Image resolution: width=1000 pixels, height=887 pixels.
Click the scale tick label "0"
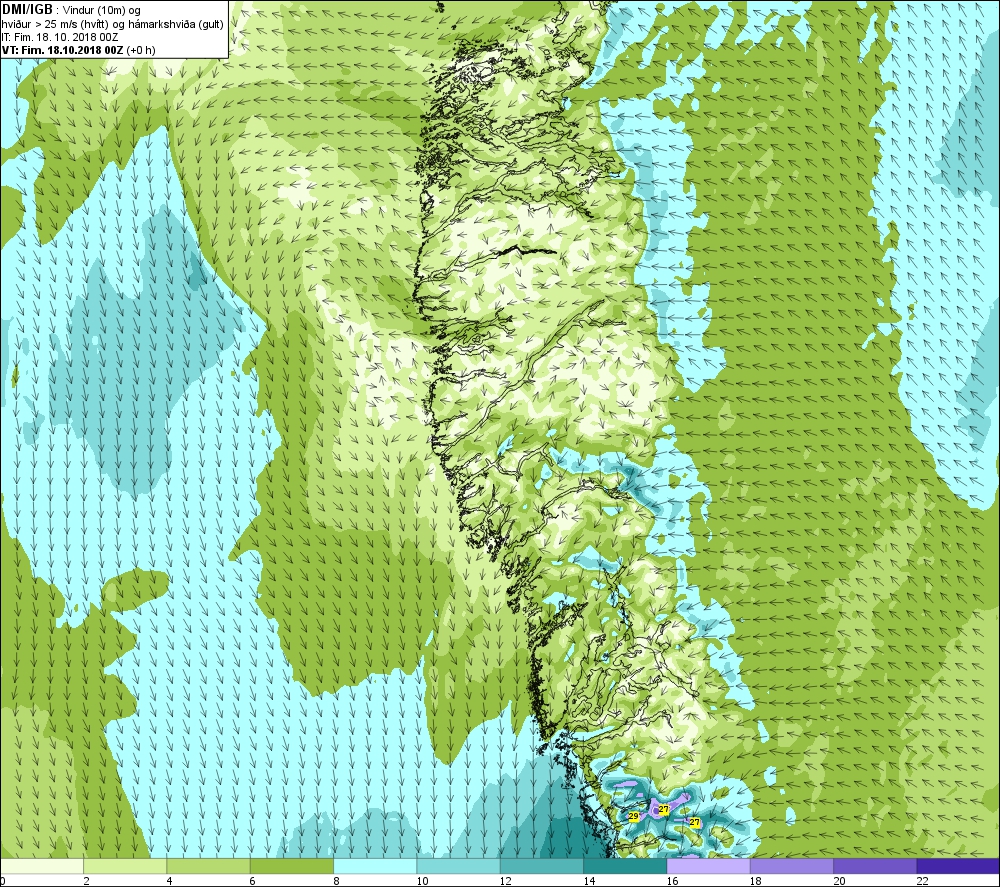[x=3, y=881]
